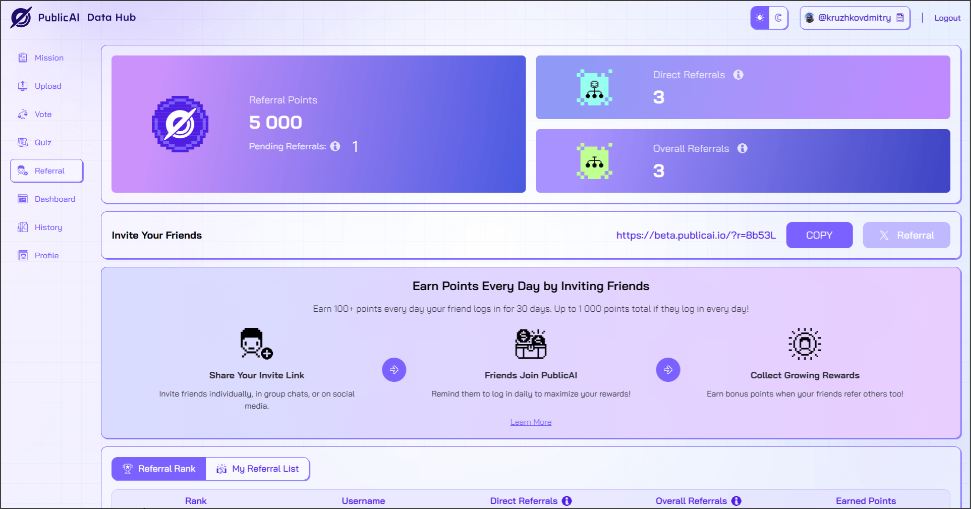Click the Direct Referrals tree icon
This screenshot has width=971, height=509.
tap(594, 87)
